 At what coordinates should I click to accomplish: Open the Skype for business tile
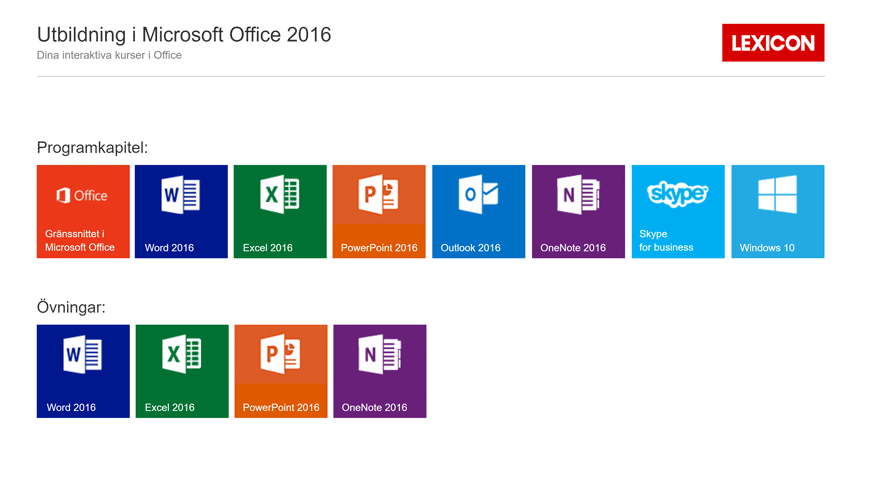pyautogui.click(x=679, y=212)
